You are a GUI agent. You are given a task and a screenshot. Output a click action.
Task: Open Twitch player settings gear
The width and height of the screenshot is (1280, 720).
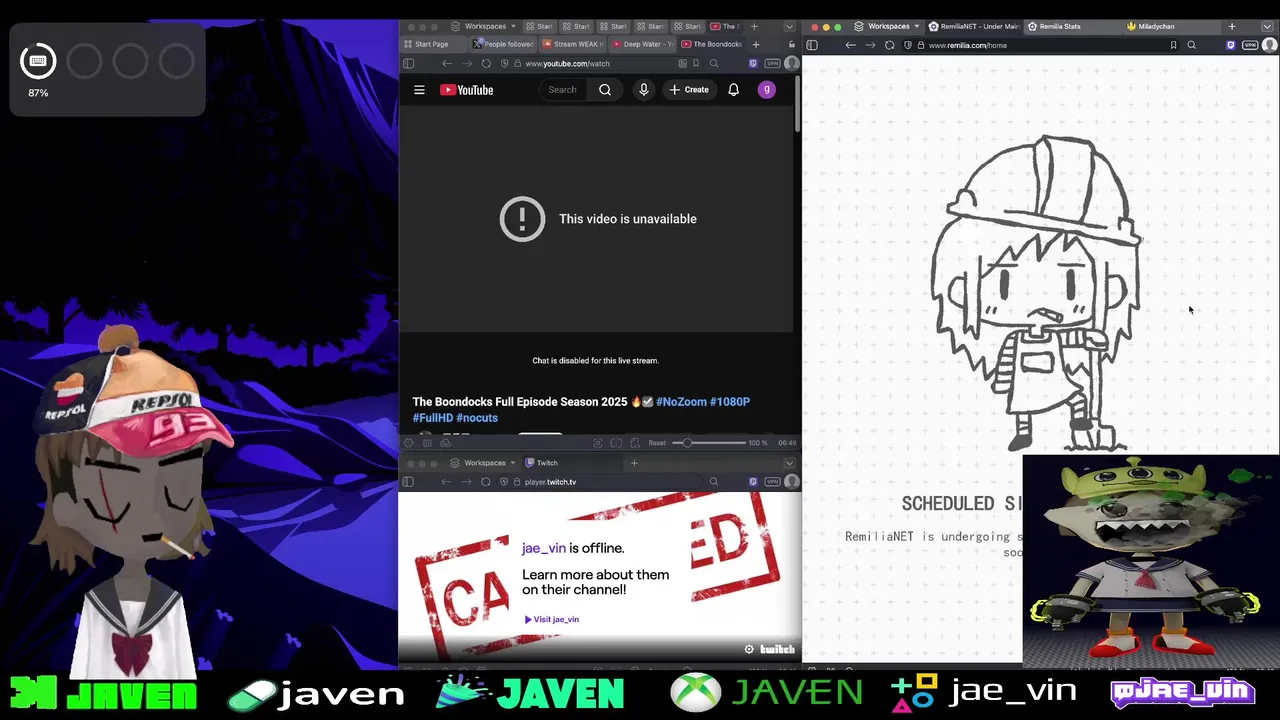click(749, 650)
